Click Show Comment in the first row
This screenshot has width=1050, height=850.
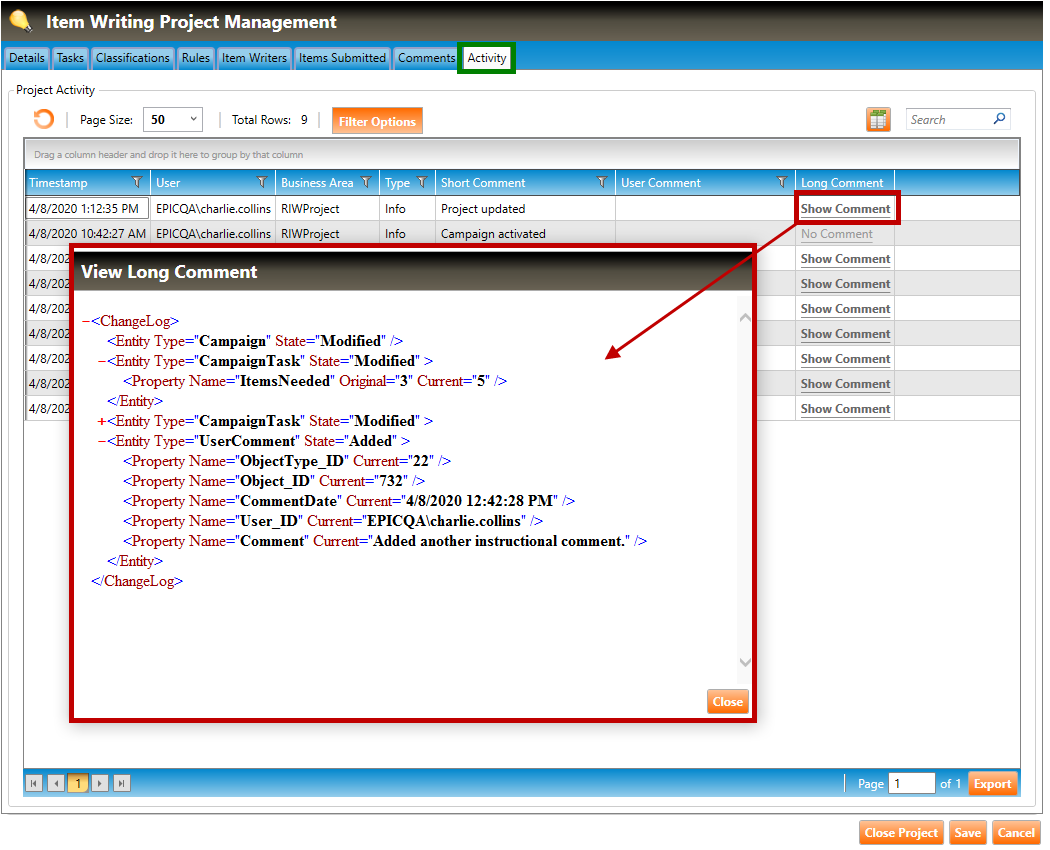click(x=845, y=209)
